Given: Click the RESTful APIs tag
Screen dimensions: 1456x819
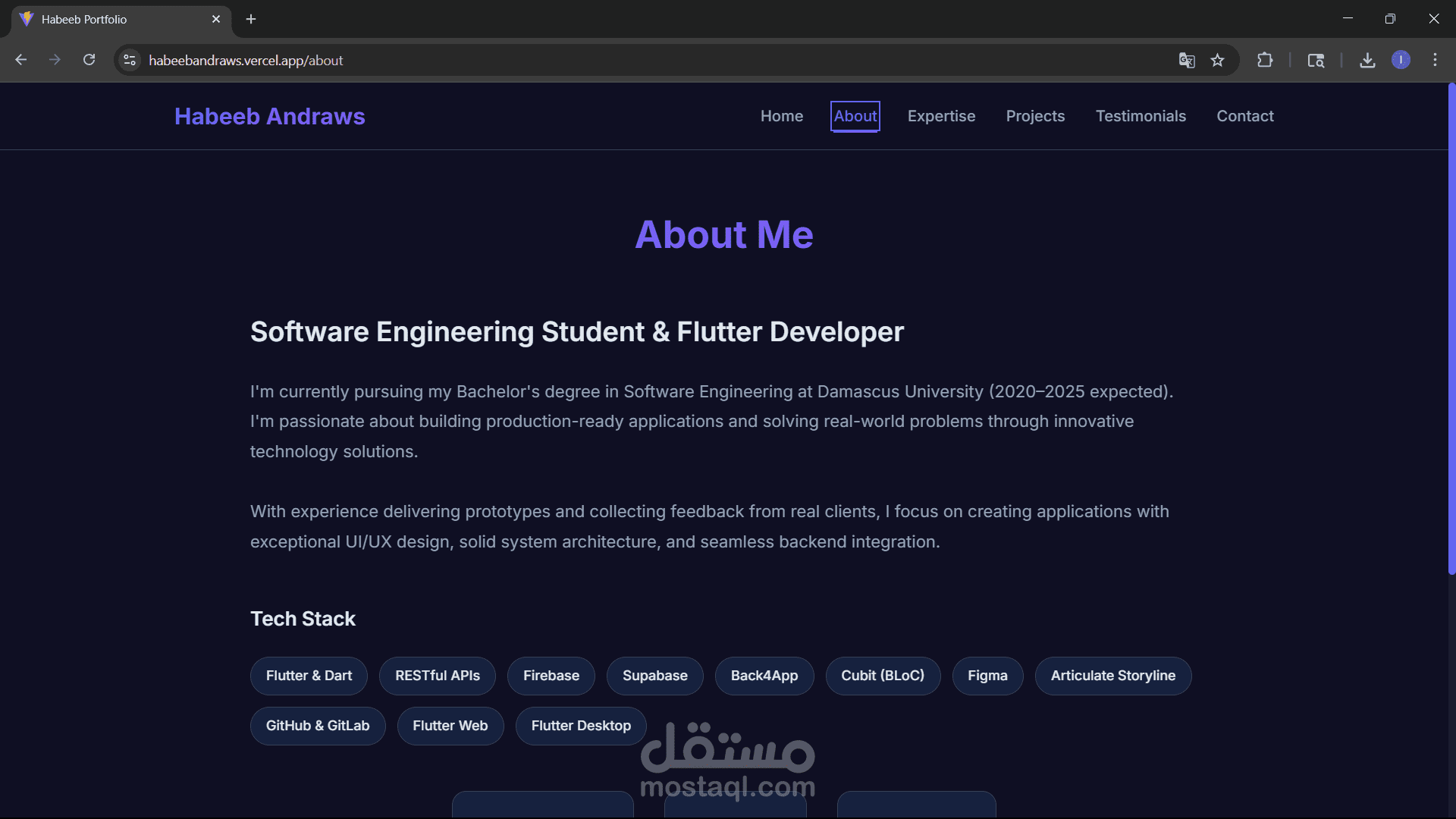Looking at the screenshot, I should point(438,676).
